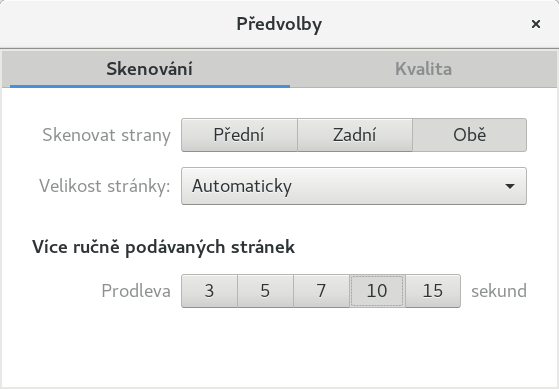Screen dimensions: 559x389
Task: Set delay to 3 seconds
Action: click(x=209, y=291)
